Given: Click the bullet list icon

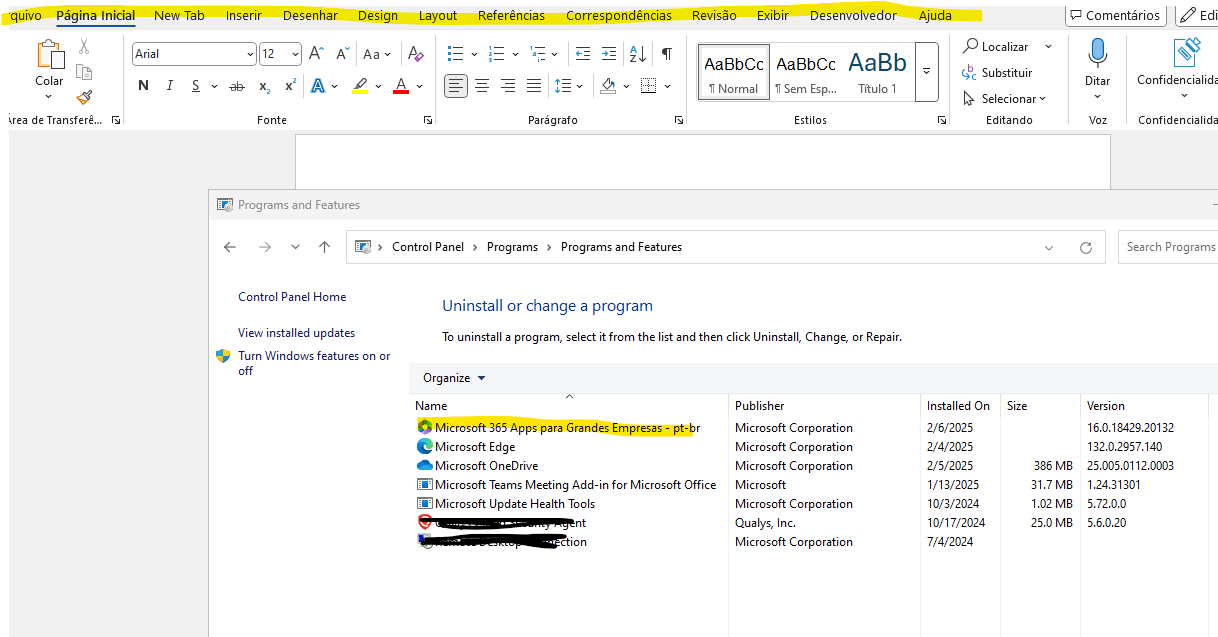Looking at the screenshot, I should 456,54.
